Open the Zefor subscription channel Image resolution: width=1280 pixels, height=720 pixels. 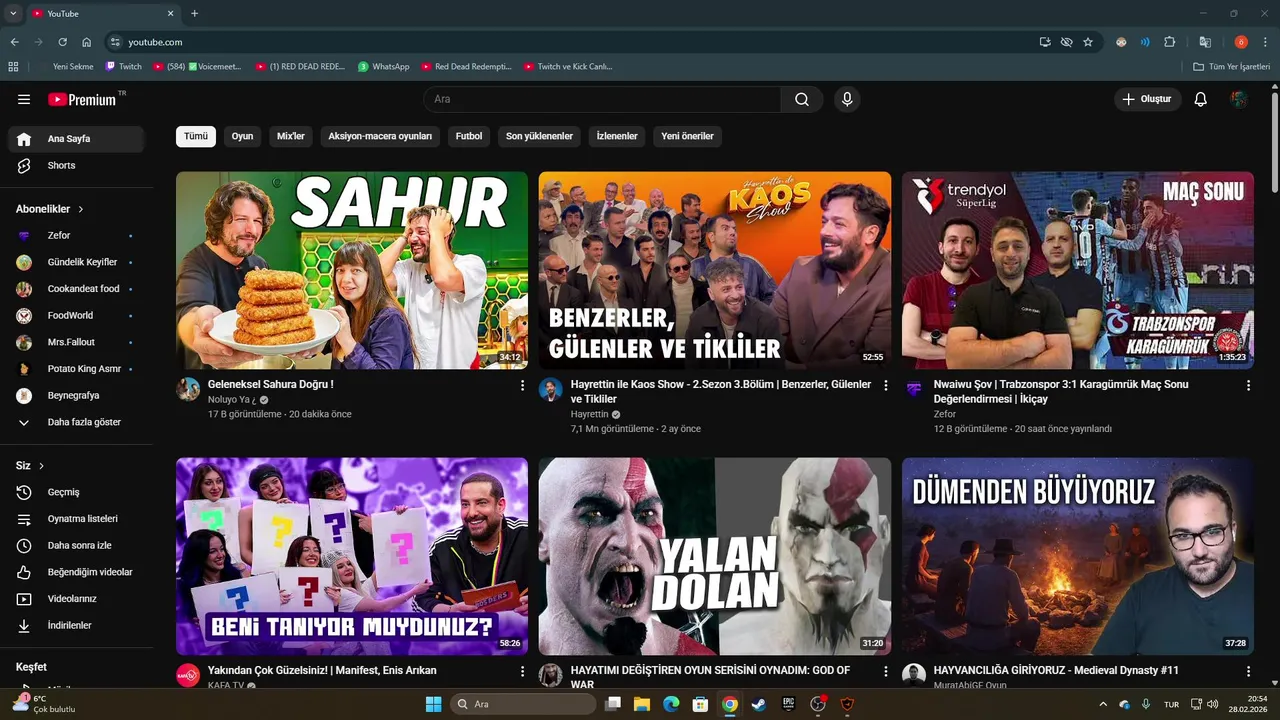(76, 235)
